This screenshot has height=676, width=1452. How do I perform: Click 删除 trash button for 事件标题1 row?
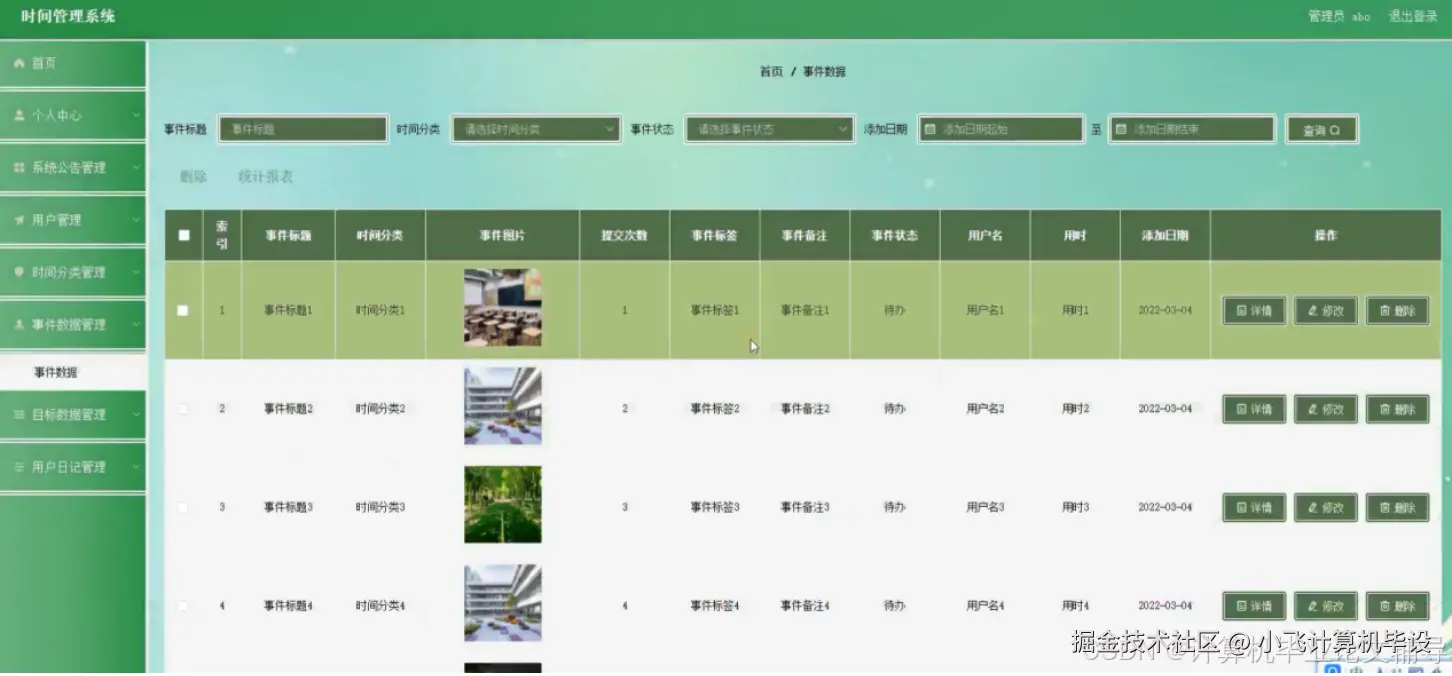pos(1397,311)
